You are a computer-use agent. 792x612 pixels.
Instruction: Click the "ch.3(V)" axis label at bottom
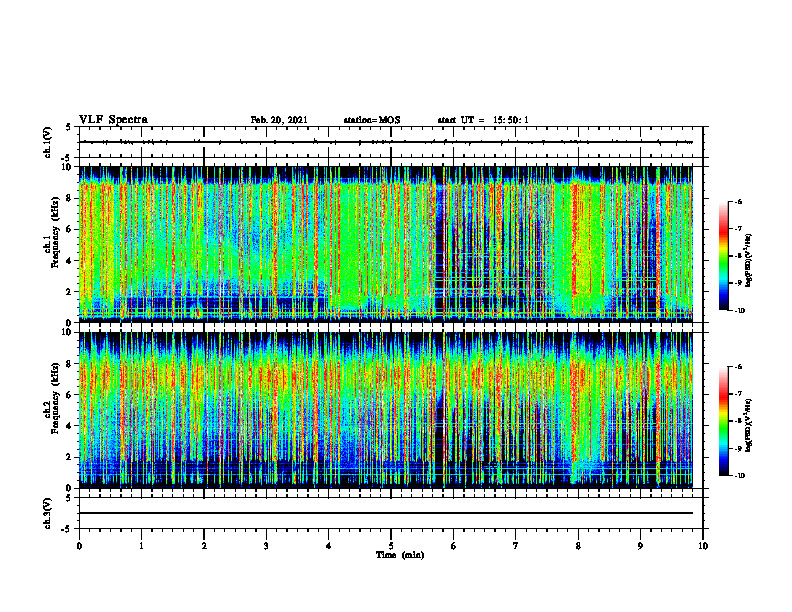(x=47, y=513)
